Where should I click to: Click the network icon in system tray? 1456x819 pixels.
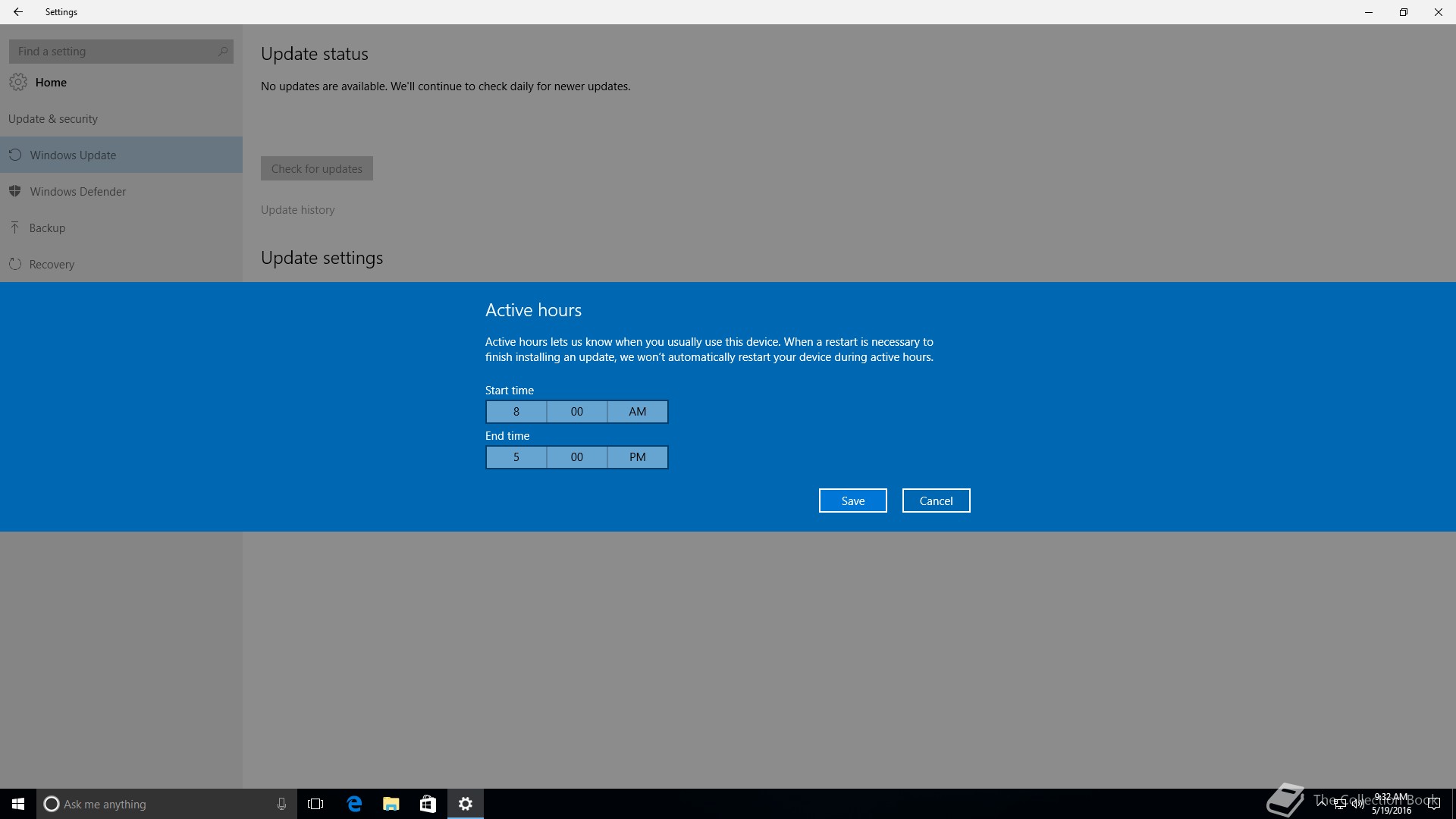(x=1340, y=804)
